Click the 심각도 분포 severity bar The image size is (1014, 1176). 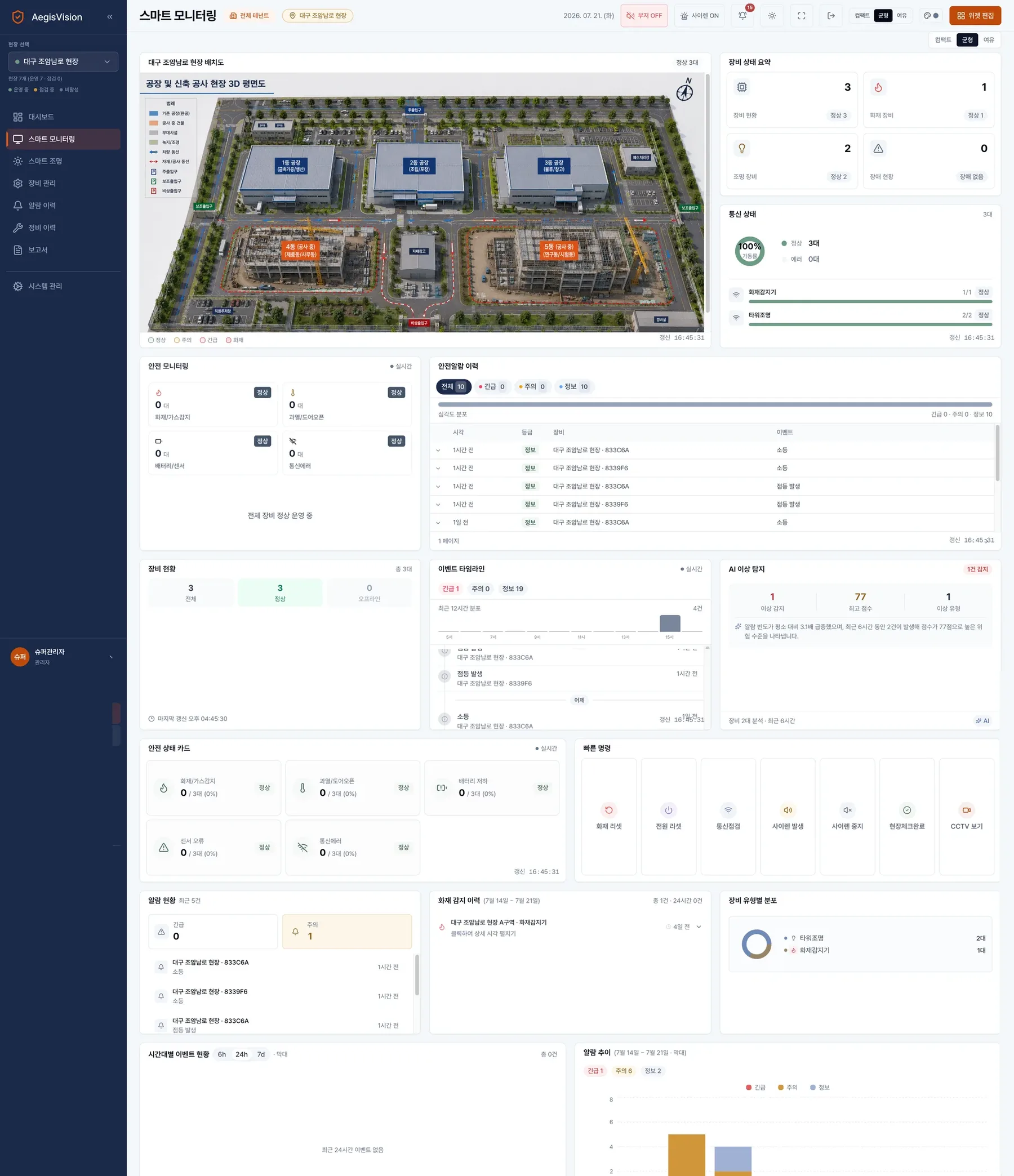[715, 405]
